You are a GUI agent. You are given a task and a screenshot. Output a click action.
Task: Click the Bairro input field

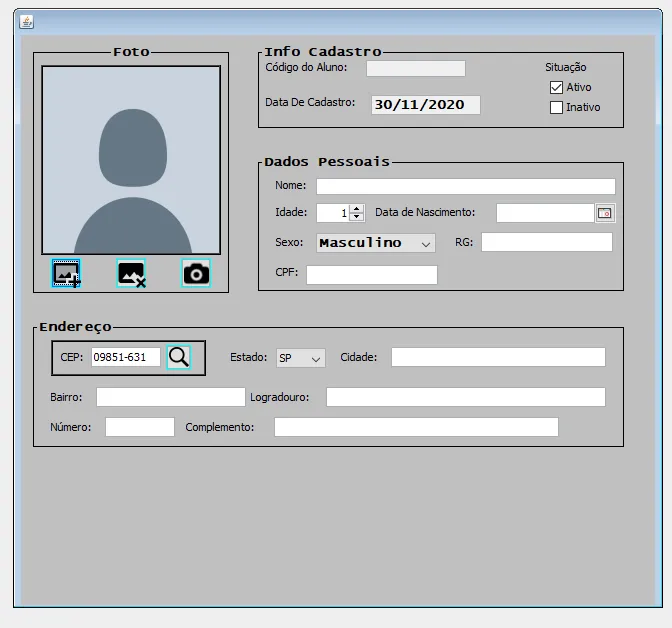click(171, 397)
